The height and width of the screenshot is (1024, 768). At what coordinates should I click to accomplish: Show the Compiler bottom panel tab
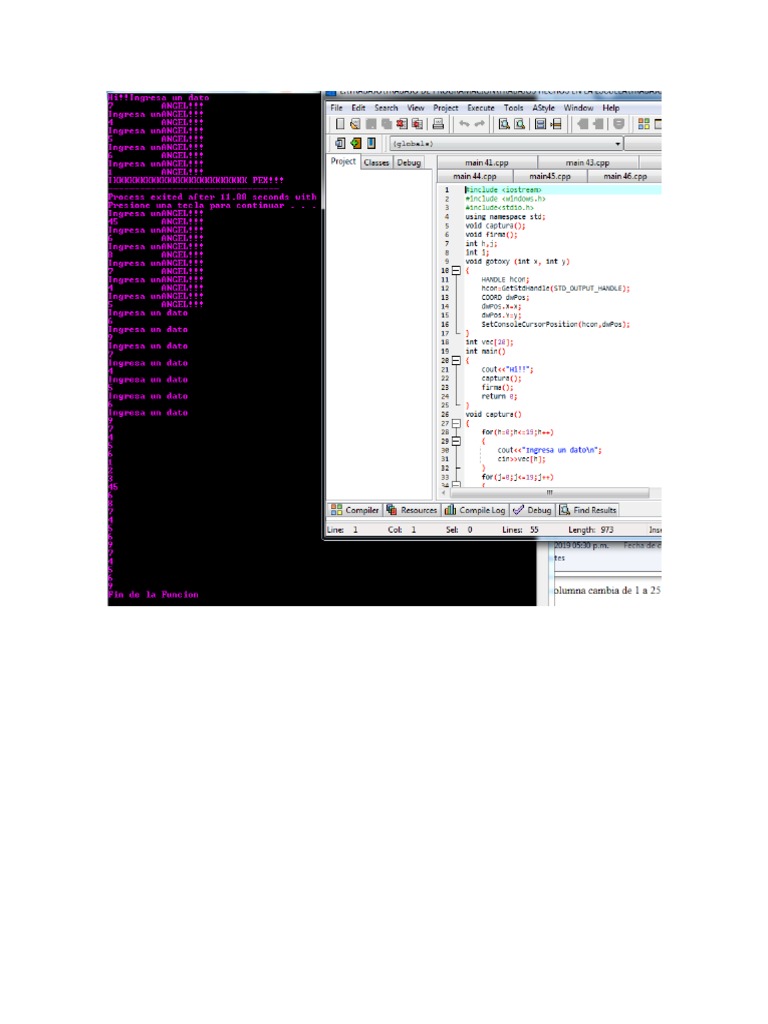[x=355, y=510]
